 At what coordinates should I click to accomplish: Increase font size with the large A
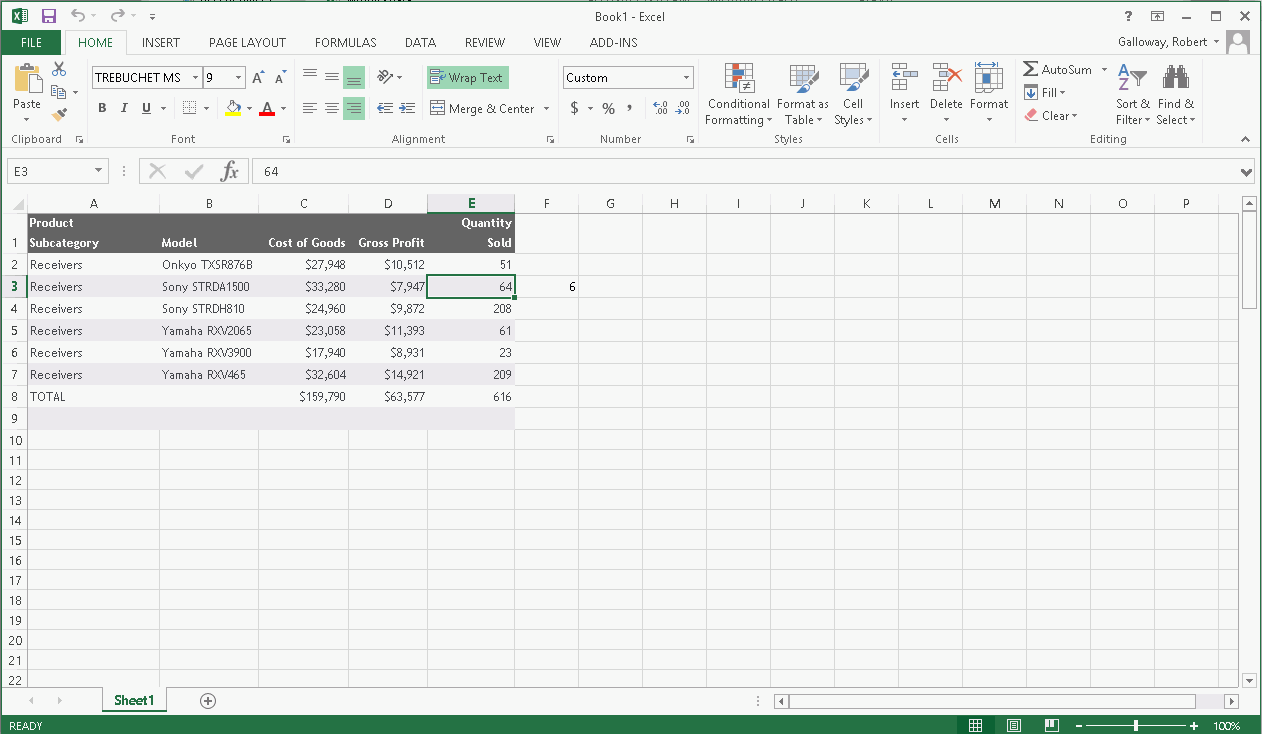point(258,77)
